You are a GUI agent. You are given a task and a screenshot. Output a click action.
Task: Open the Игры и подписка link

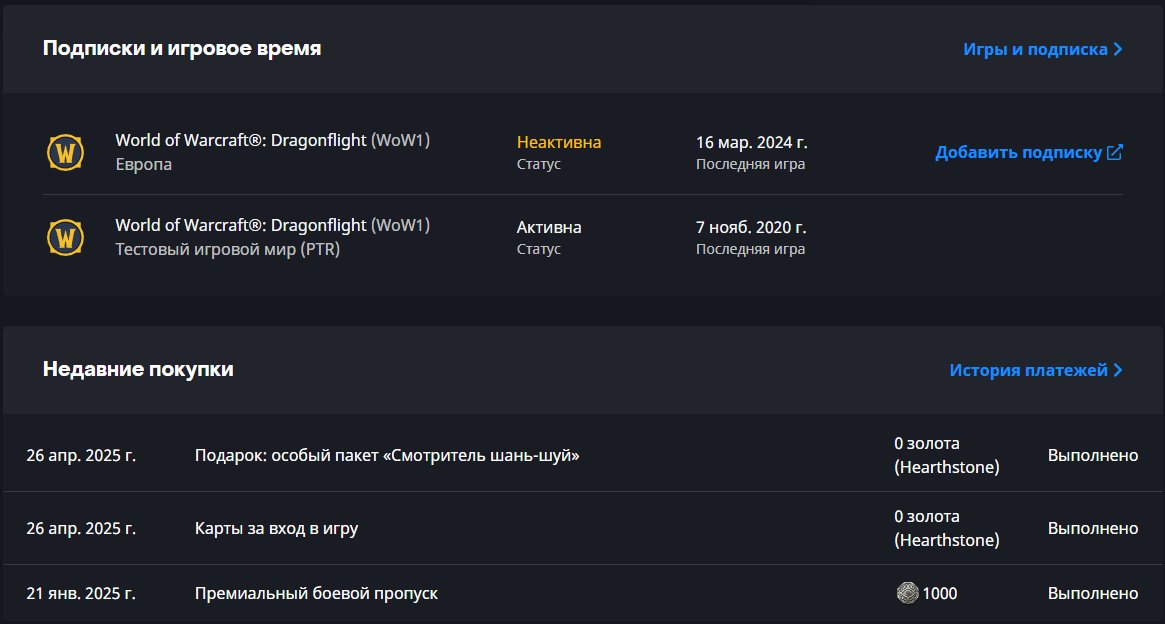pos(1035,49)
